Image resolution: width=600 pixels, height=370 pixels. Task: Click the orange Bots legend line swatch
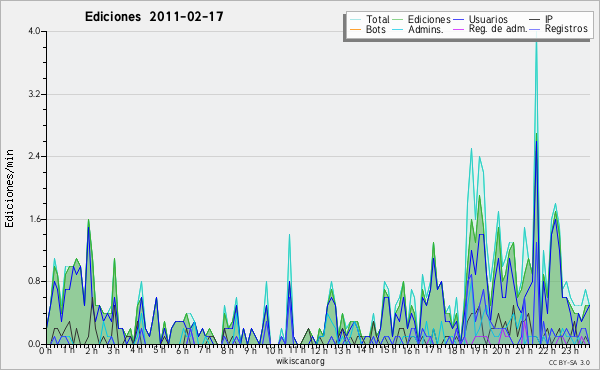tap(355, 29)
